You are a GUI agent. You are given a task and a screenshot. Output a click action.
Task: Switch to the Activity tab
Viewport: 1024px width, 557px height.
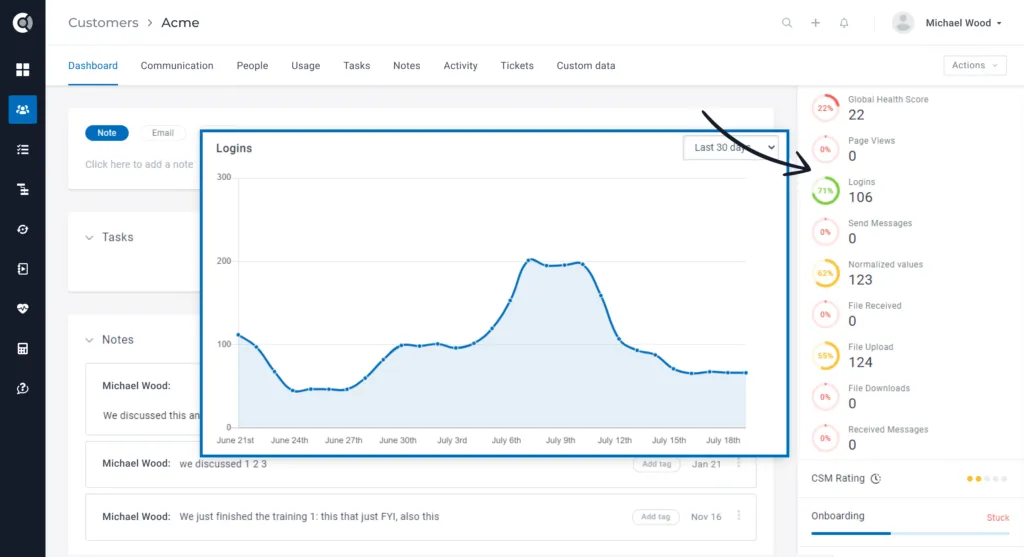[x=460, y=65]
